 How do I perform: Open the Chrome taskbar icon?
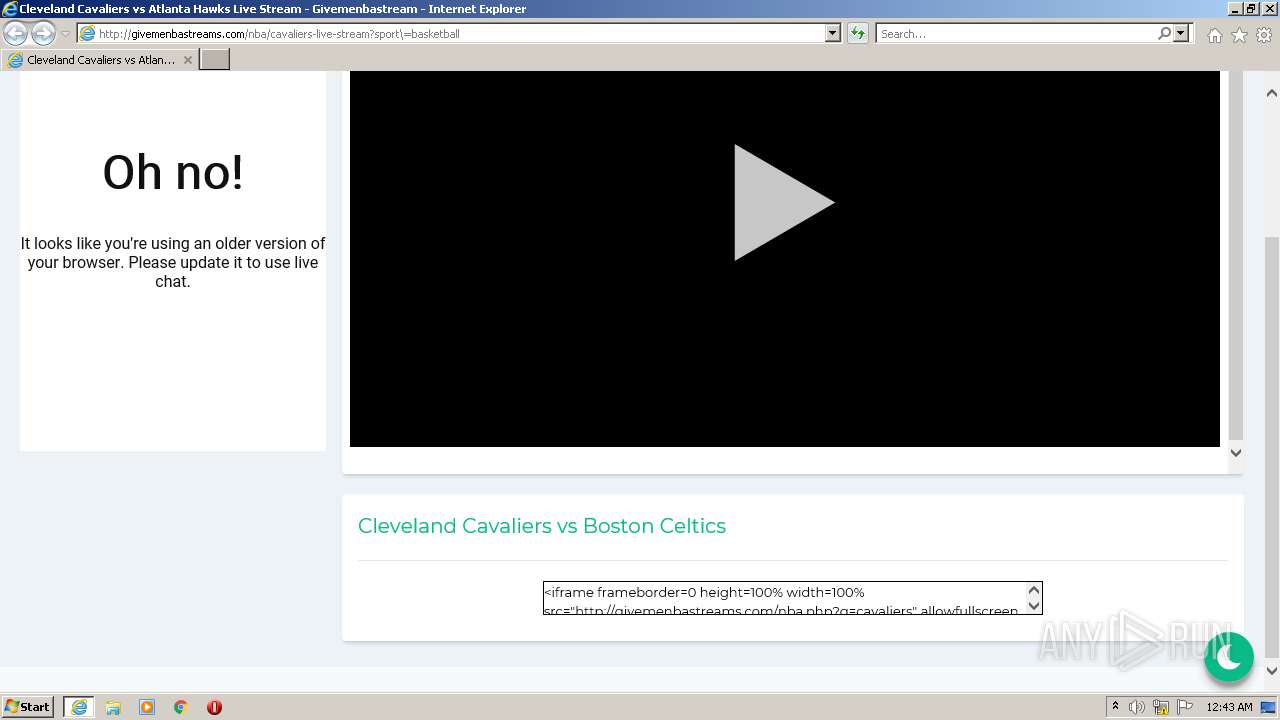point(181,707)
